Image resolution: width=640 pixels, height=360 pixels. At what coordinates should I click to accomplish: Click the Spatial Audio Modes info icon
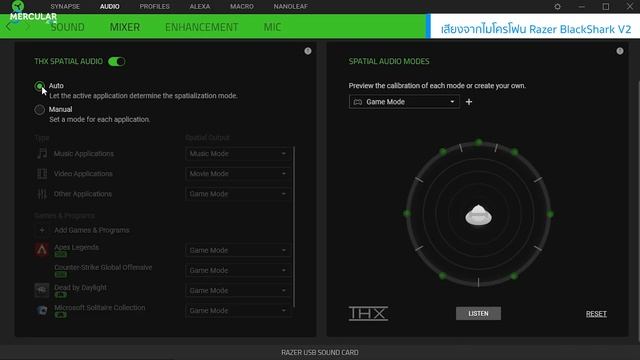620,51
